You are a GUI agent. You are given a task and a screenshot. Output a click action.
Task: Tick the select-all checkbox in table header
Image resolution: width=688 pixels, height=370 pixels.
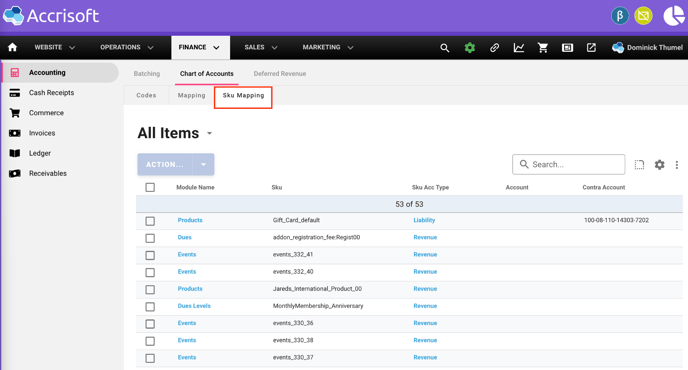pos(150,187)
